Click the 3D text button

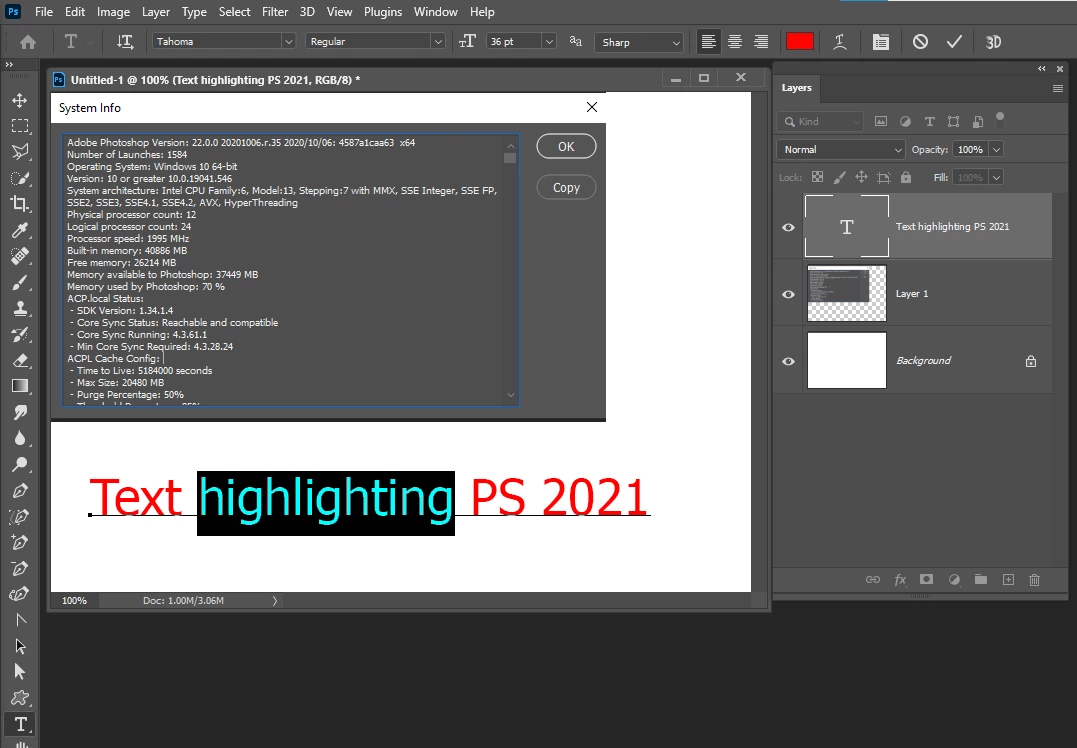pos(993,42)
